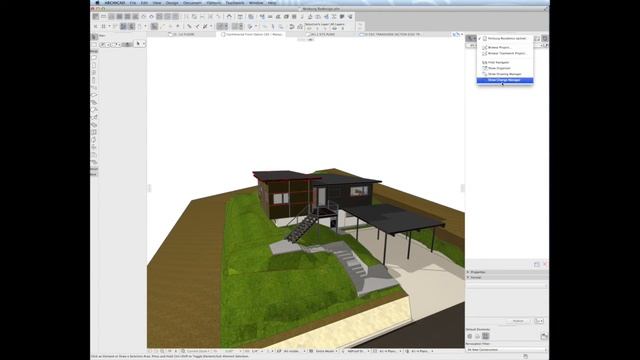Open the Renovation Filter dropdown
Image resolution: width=640 pixels, height=360 pixels.
point(507,350)
